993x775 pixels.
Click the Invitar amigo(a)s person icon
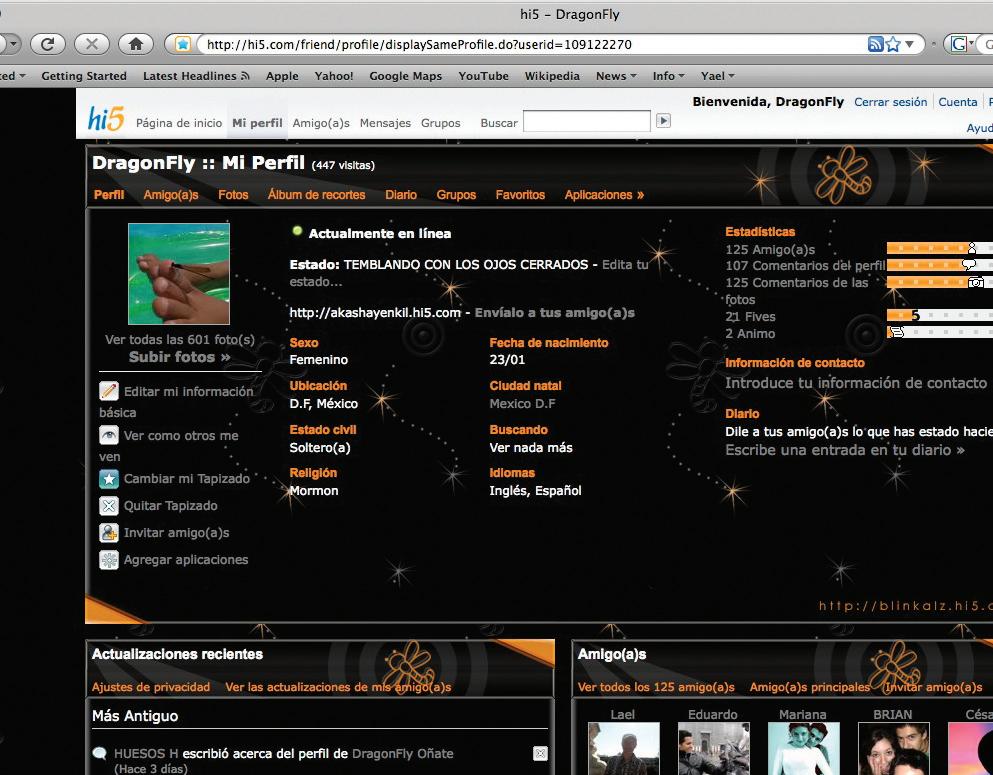click(109, 532)
